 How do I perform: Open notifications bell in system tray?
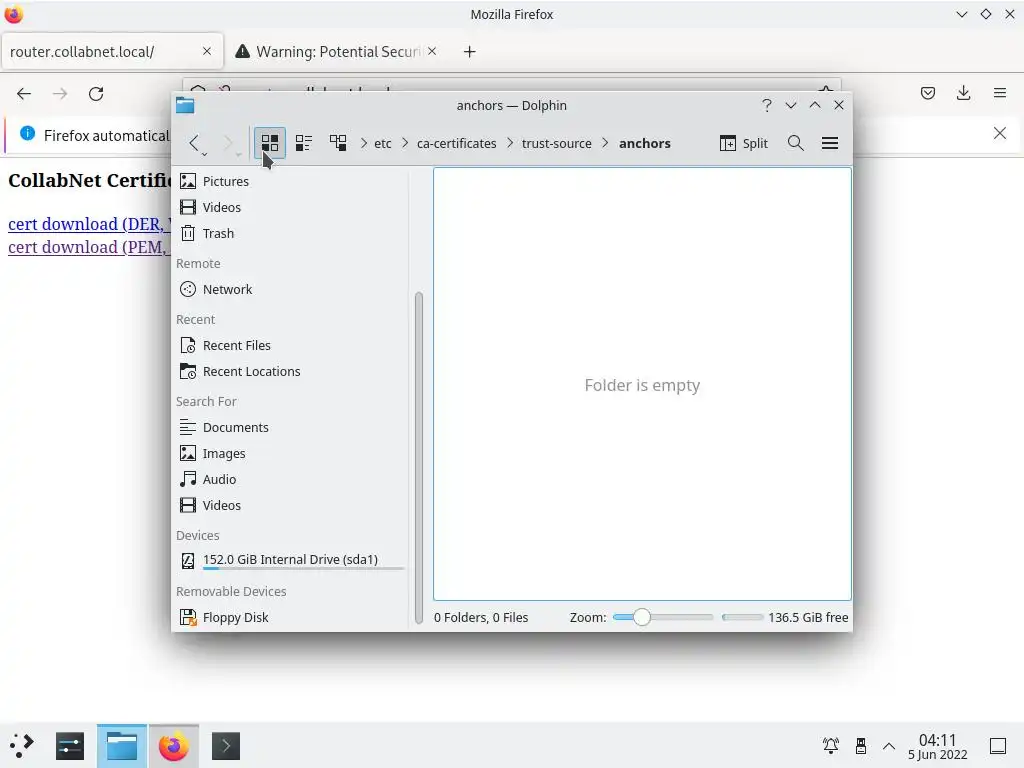(x=831, y=746)
